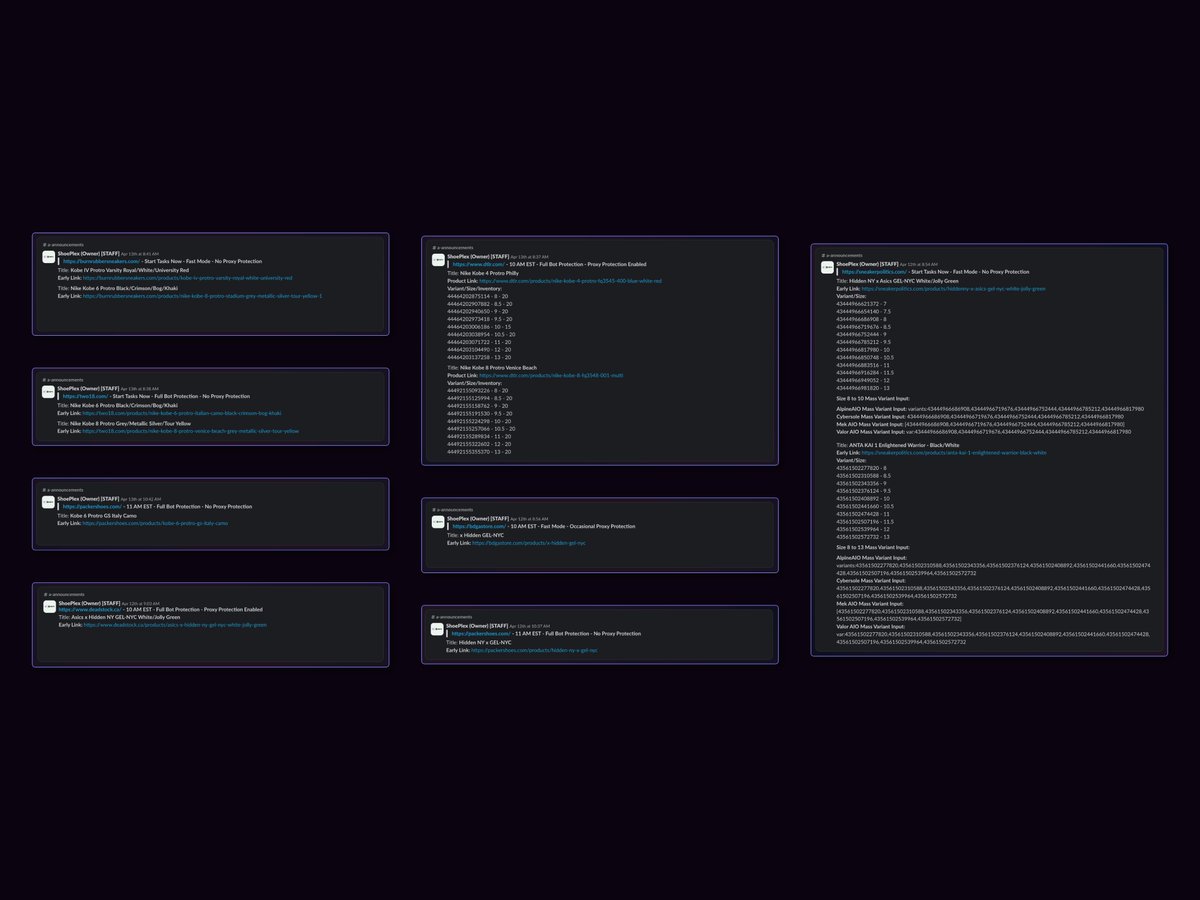The width and height of the screenshot is (1200, 900).
Task: Click timestamp Apr 12th at 9:03 AM
Action: (141, 604)
